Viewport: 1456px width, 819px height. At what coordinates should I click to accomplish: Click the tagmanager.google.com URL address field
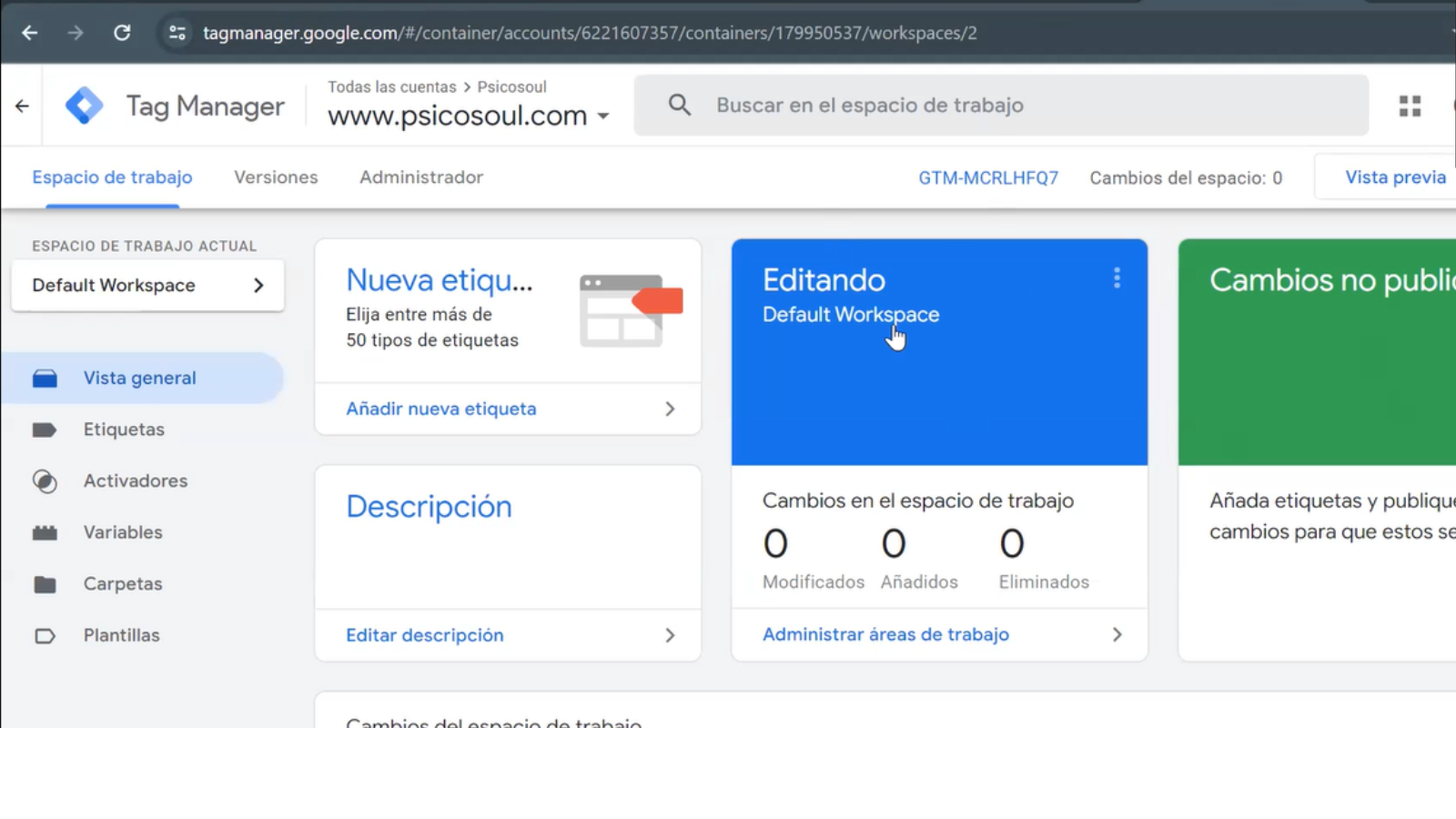tap(590, 33)
